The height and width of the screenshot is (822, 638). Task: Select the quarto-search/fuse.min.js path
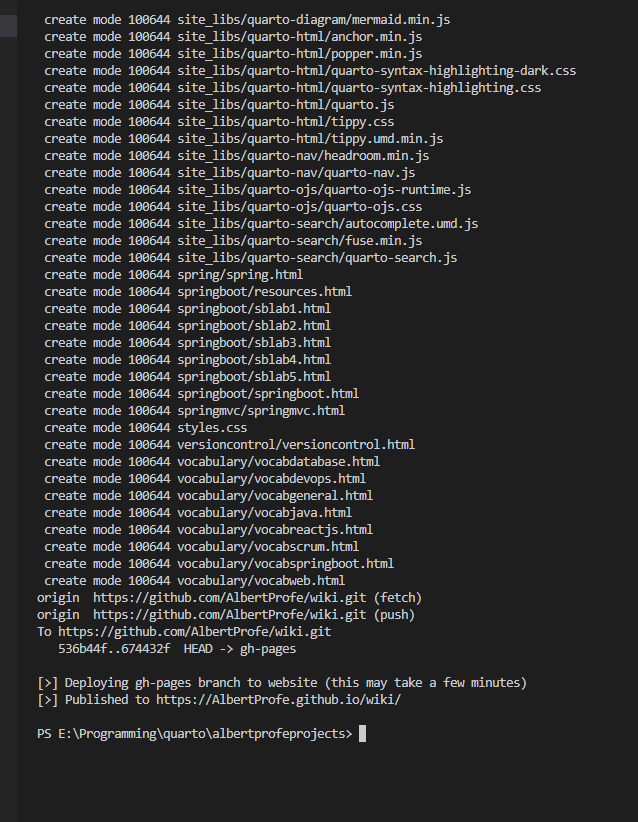299,241
